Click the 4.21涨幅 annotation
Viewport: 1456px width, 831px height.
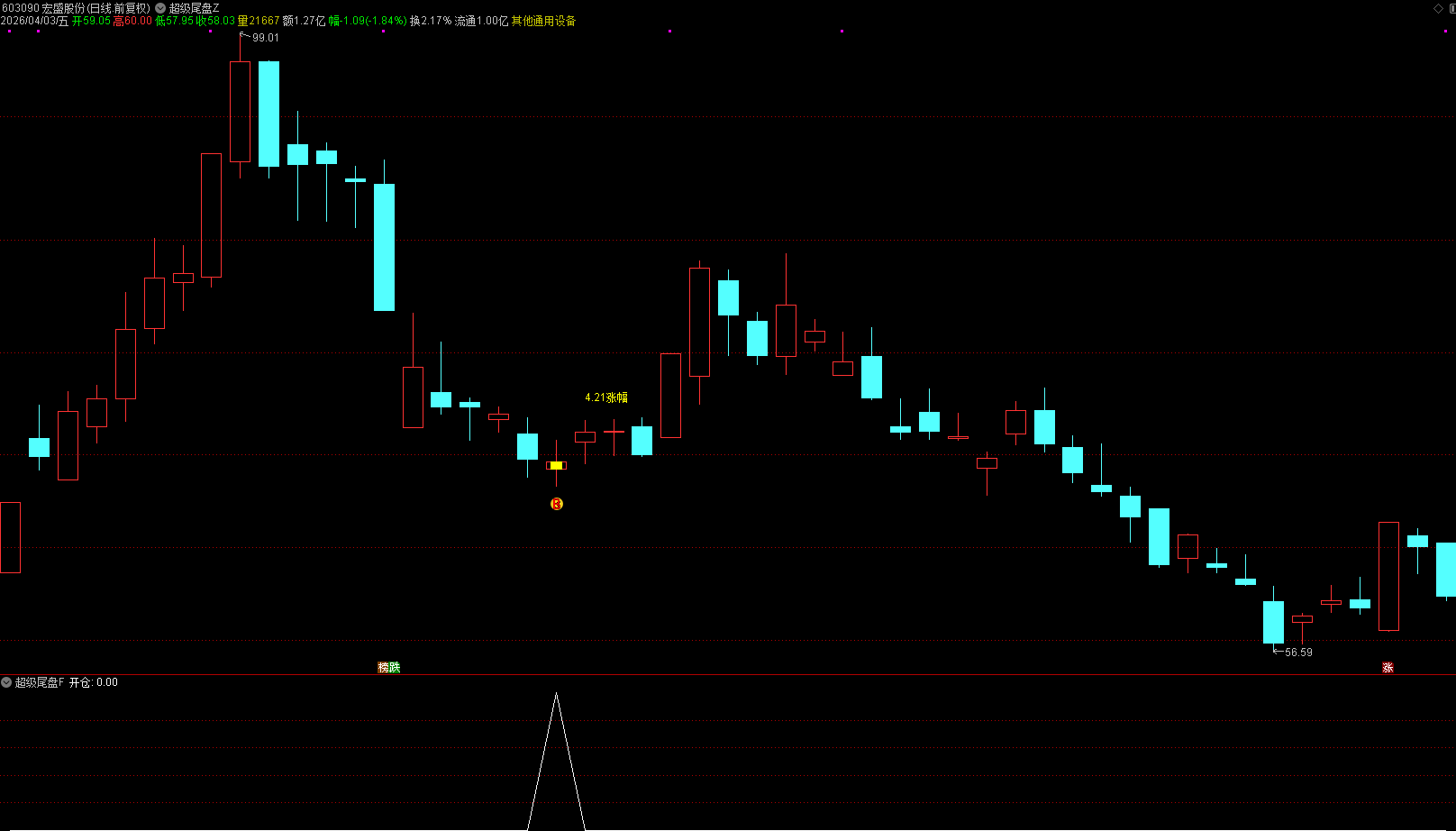(x=606, y=397)
